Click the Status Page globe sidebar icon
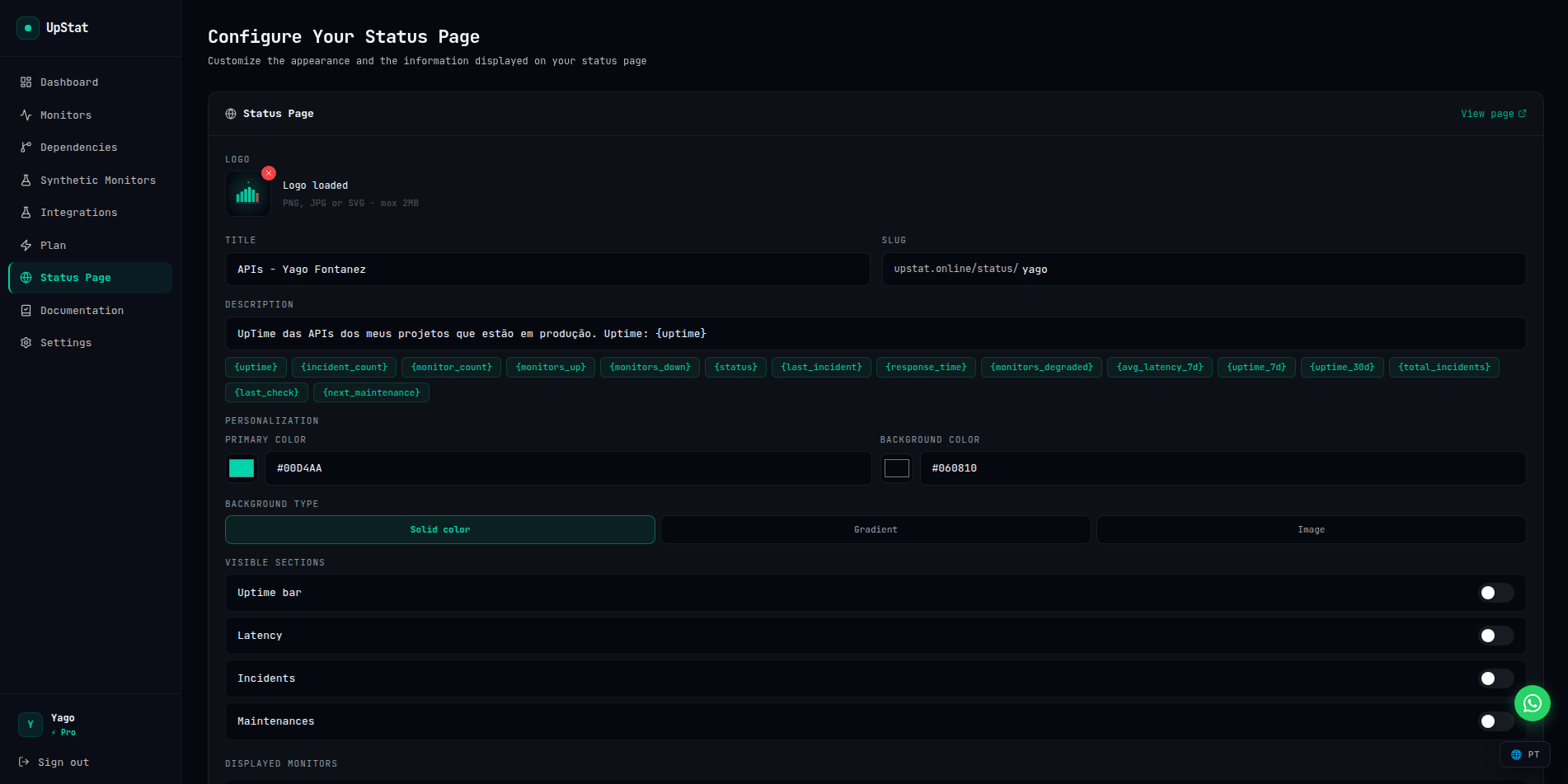Viewport: 1568px width, 784px height. point(26,278)
